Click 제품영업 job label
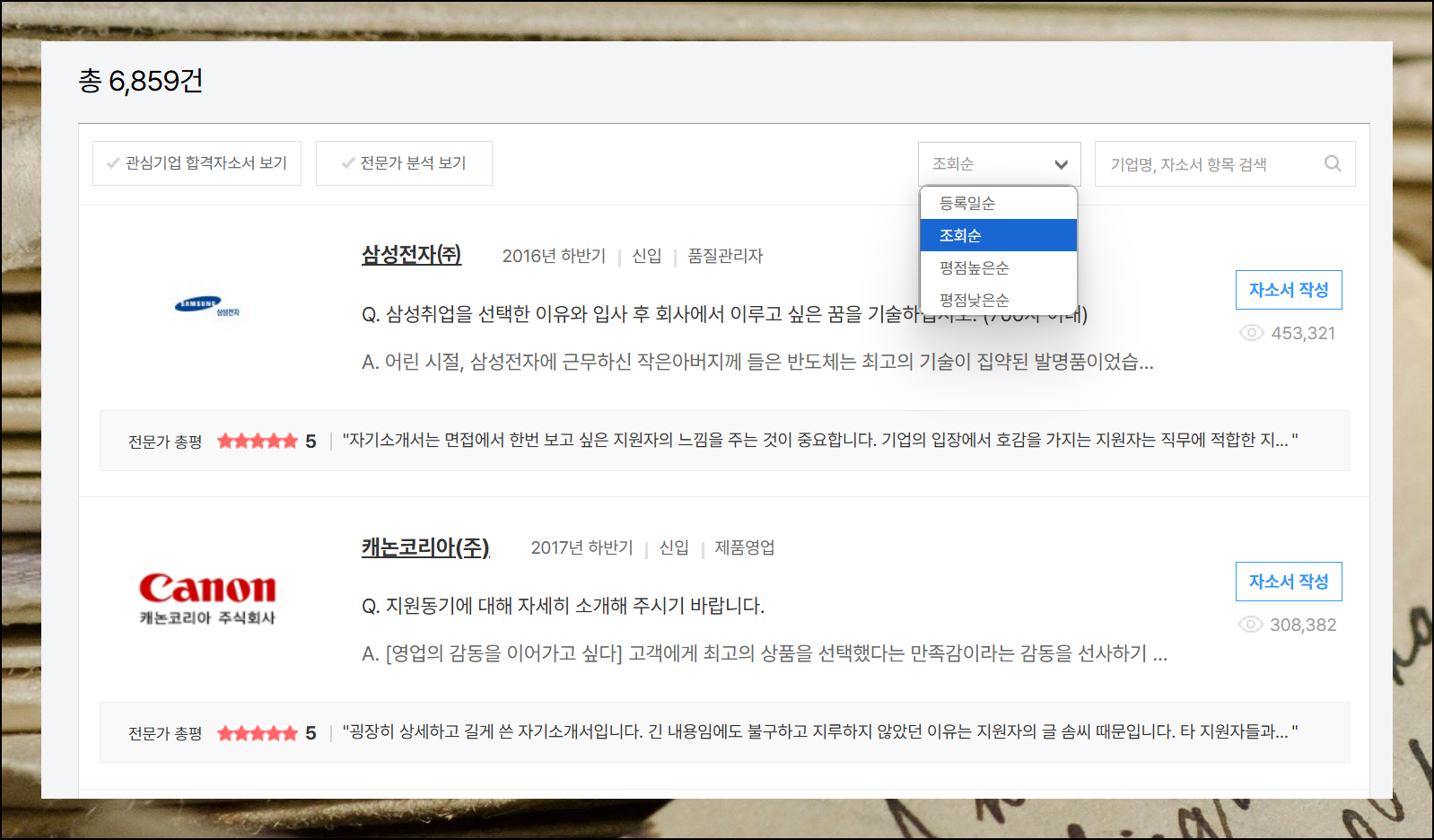The height and width of the screenshot is (840, 1434). pos(745,547)
